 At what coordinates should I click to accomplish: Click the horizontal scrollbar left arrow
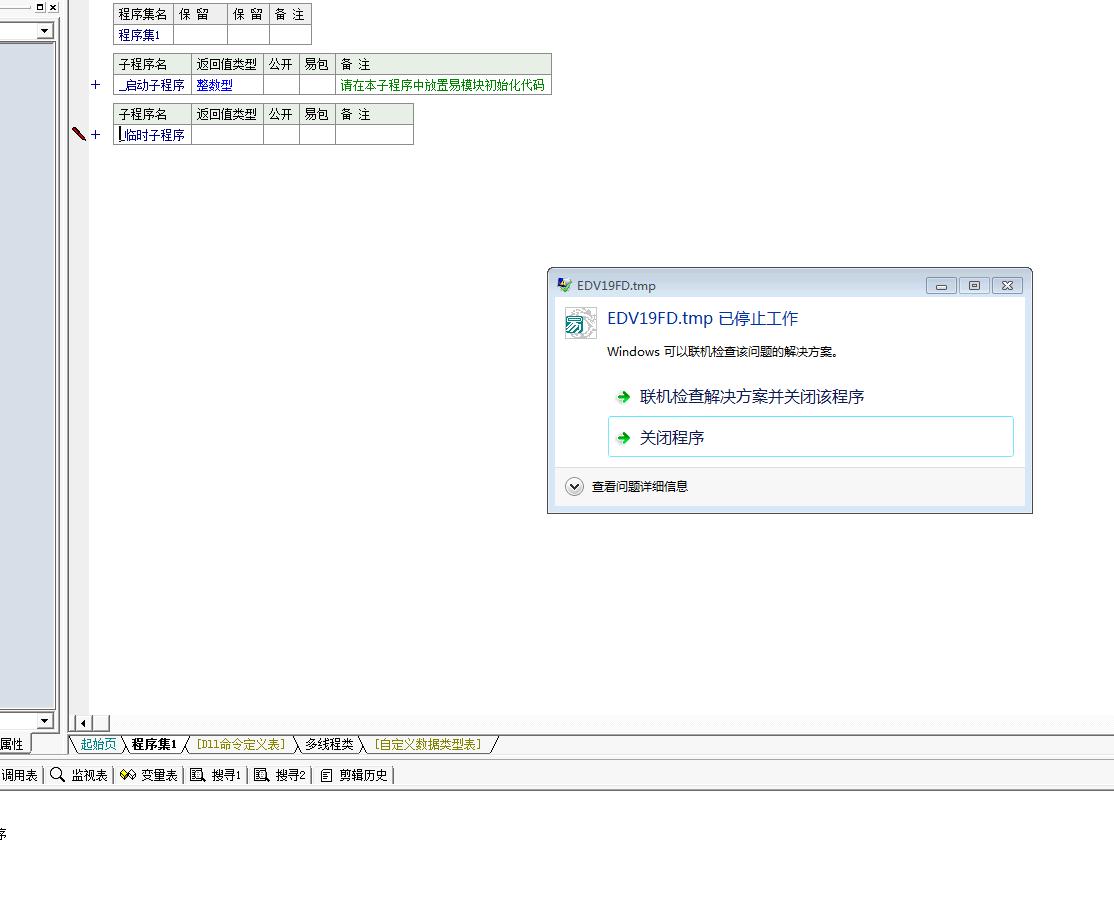(83, 723)
